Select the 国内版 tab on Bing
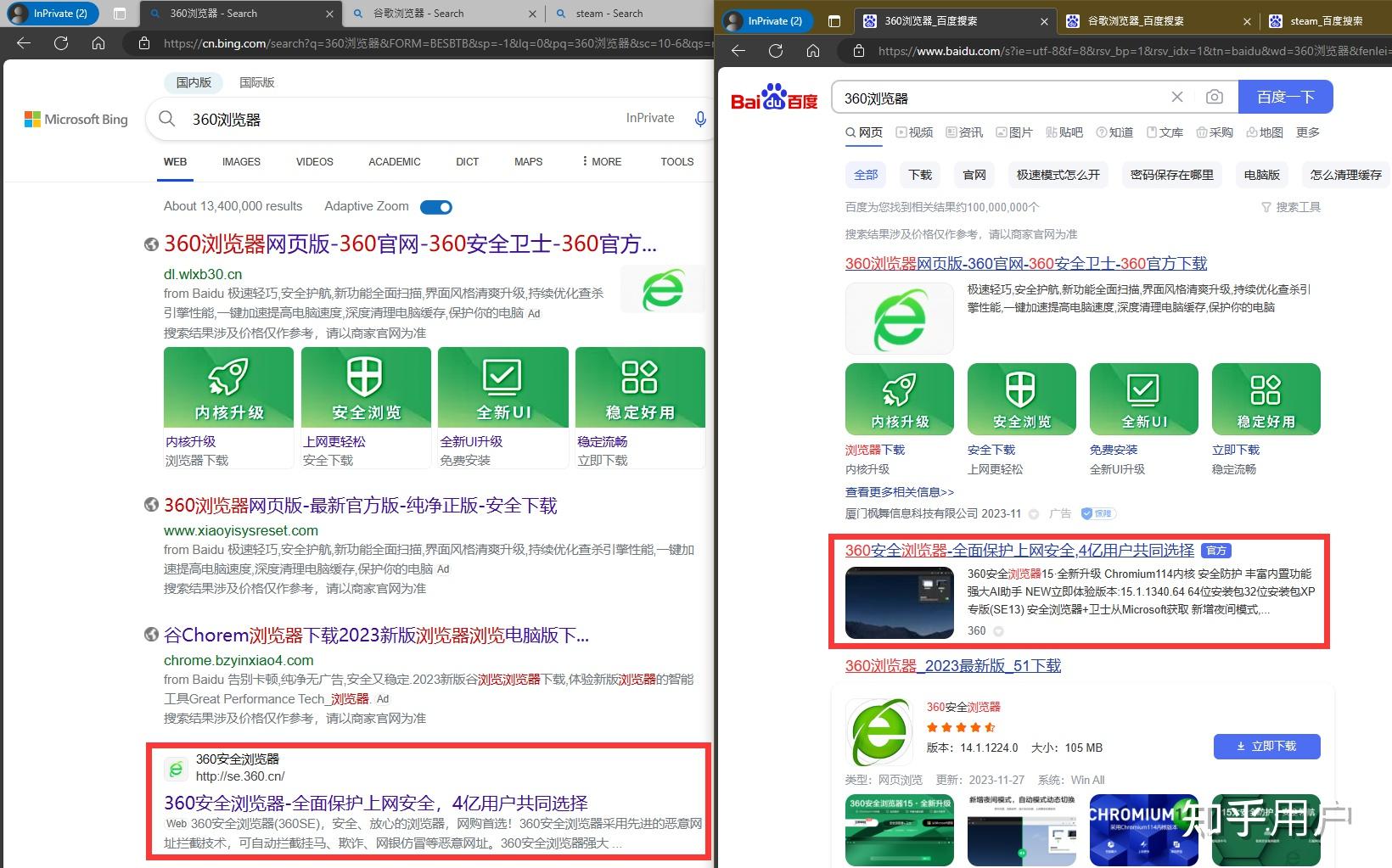1392x868 pixels. click(x=194, y=82)
